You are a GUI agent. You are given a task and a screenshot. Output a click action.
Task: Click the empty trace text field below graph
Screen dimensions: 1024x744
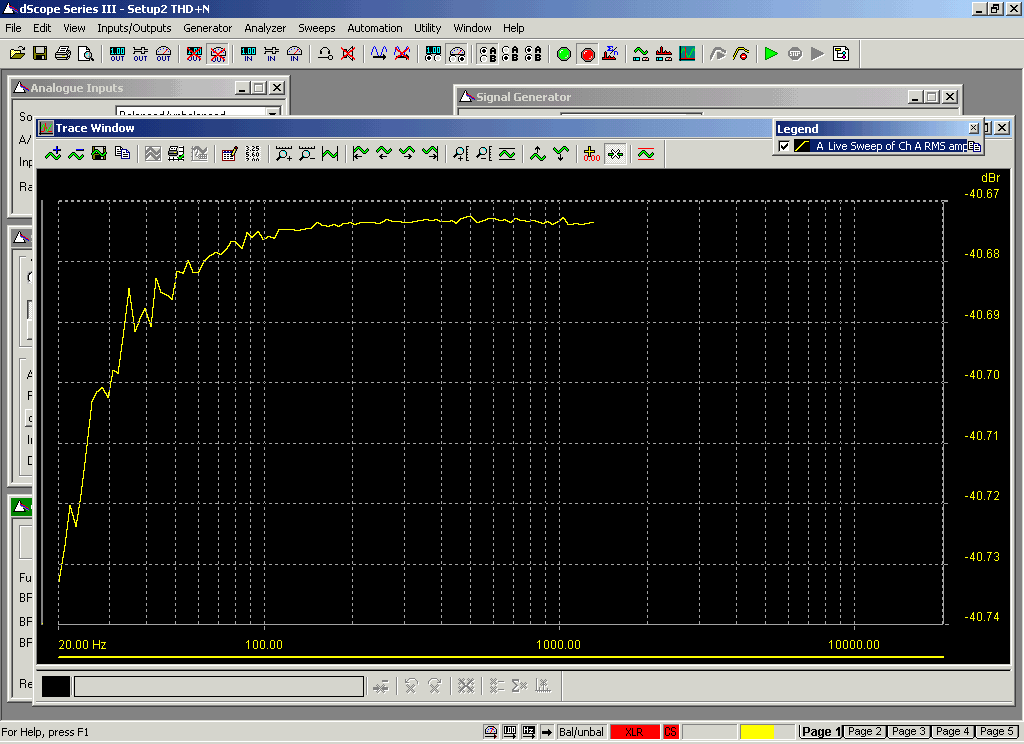(219, 686)
